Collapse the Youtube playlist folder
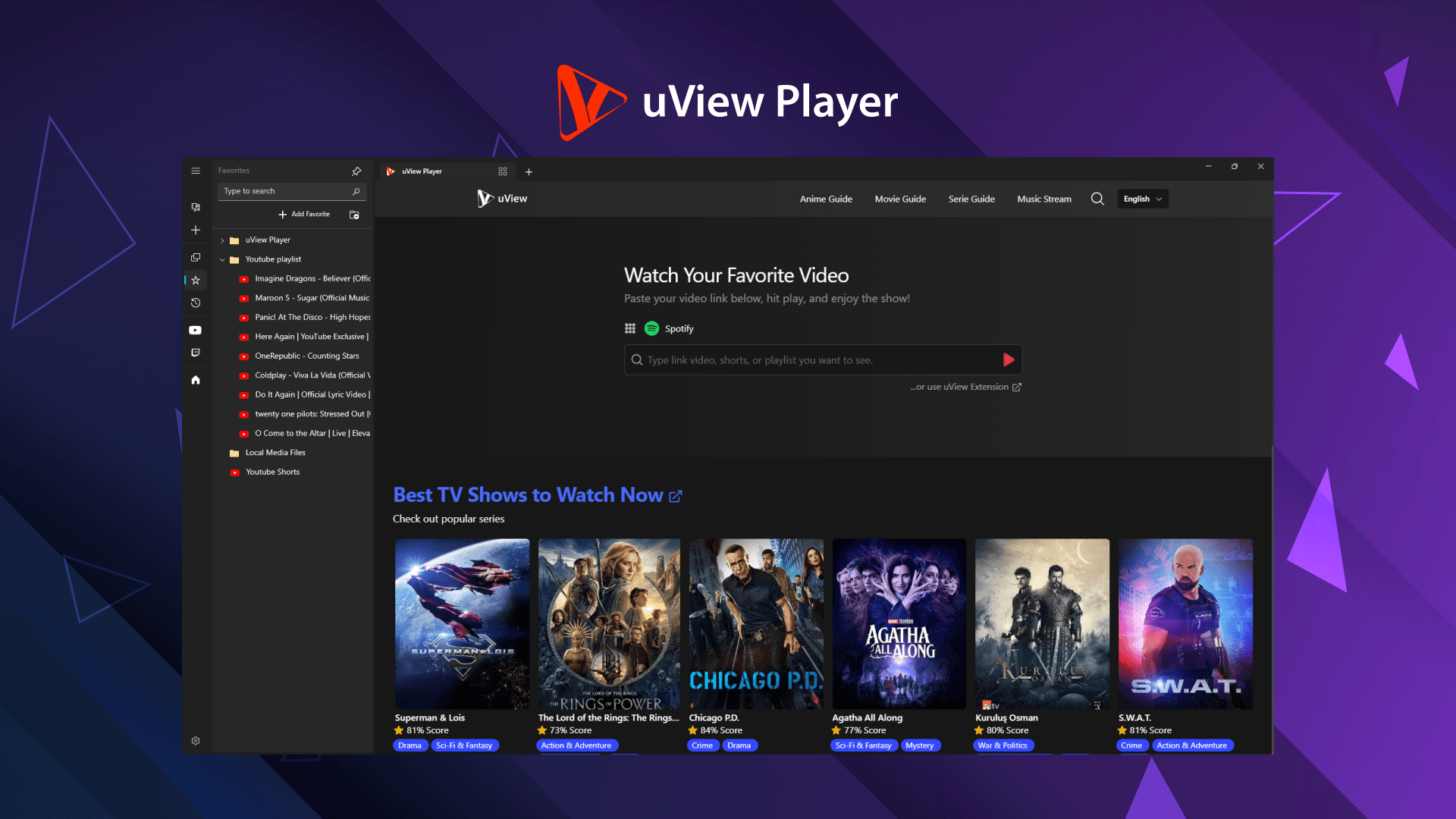 pos(221,259)
